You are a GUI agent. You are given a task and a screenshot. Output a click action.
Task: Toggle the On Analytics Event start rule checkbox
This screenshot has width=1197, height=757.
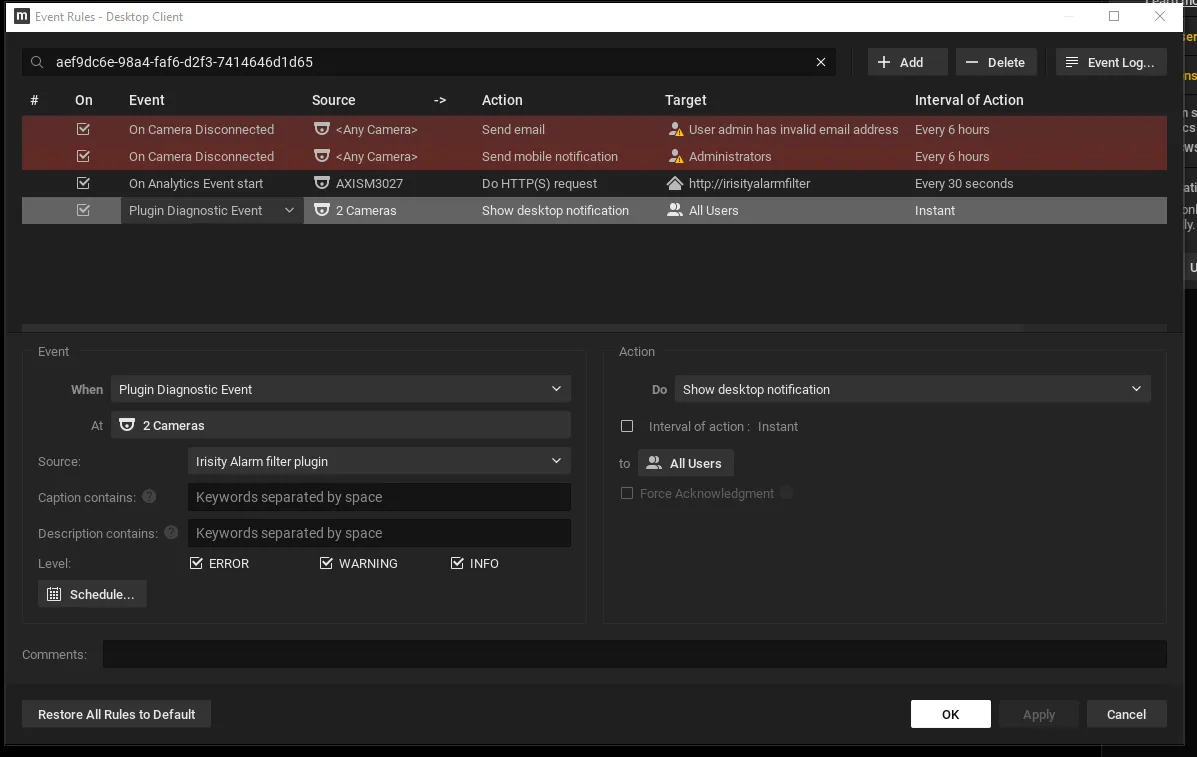(x=83, y=184)
